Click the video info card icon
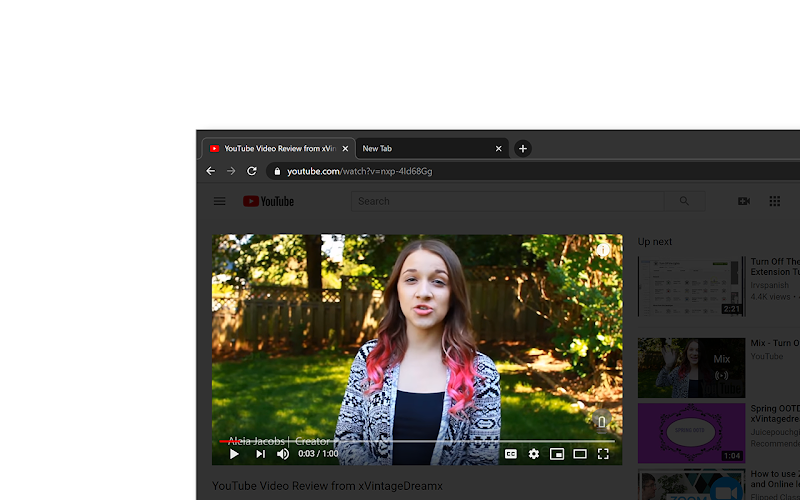The height and width of the screenshot is (500, 800). 603,249
